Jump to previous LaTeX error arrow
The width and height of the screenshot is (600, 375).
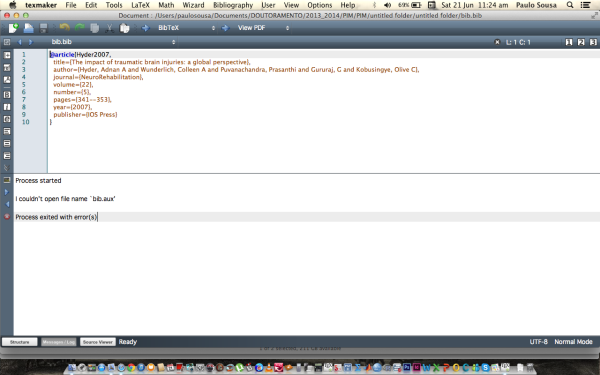(x=7, y=204)
